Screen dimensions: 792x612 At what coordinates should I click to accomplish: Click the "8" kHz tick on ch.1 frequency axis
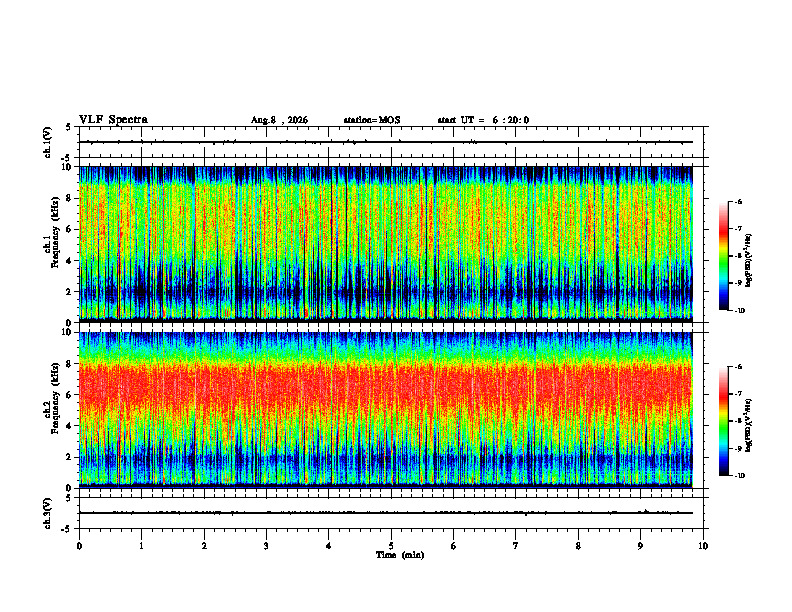(x=70, y=198)
